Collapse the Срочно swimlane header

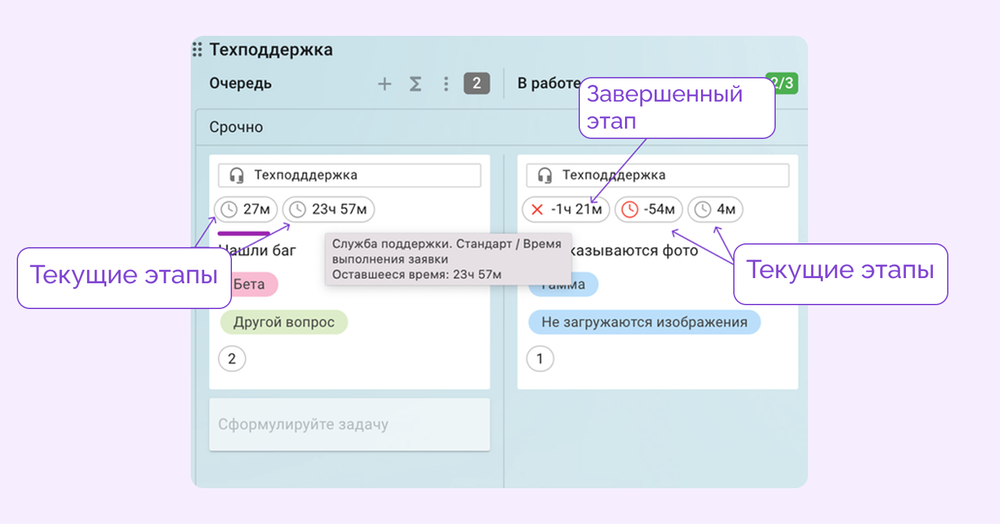coord(237,127)
